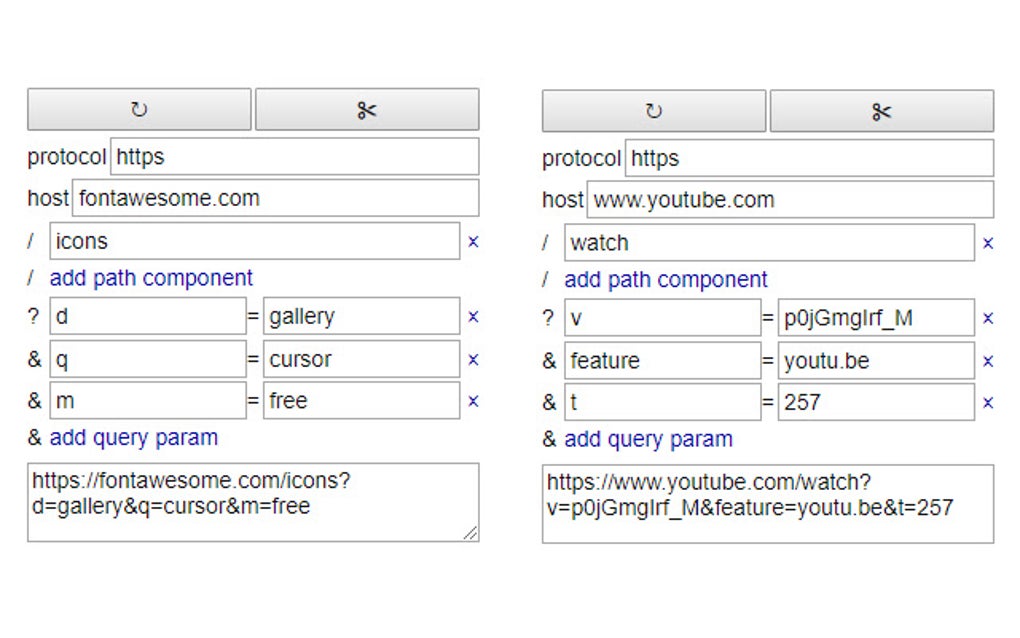The height and width of the screenshot is (638, 1020).
Task: Remove the "q=cursor" query param
Action: click(x=473, y=358)
